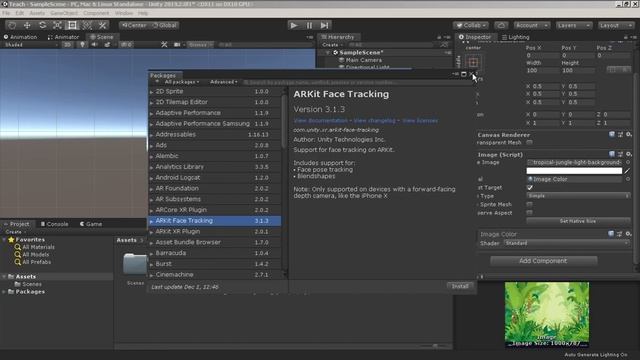Open Canvas Renderer gear menu

pyautogui.click(x=629, y=134)
